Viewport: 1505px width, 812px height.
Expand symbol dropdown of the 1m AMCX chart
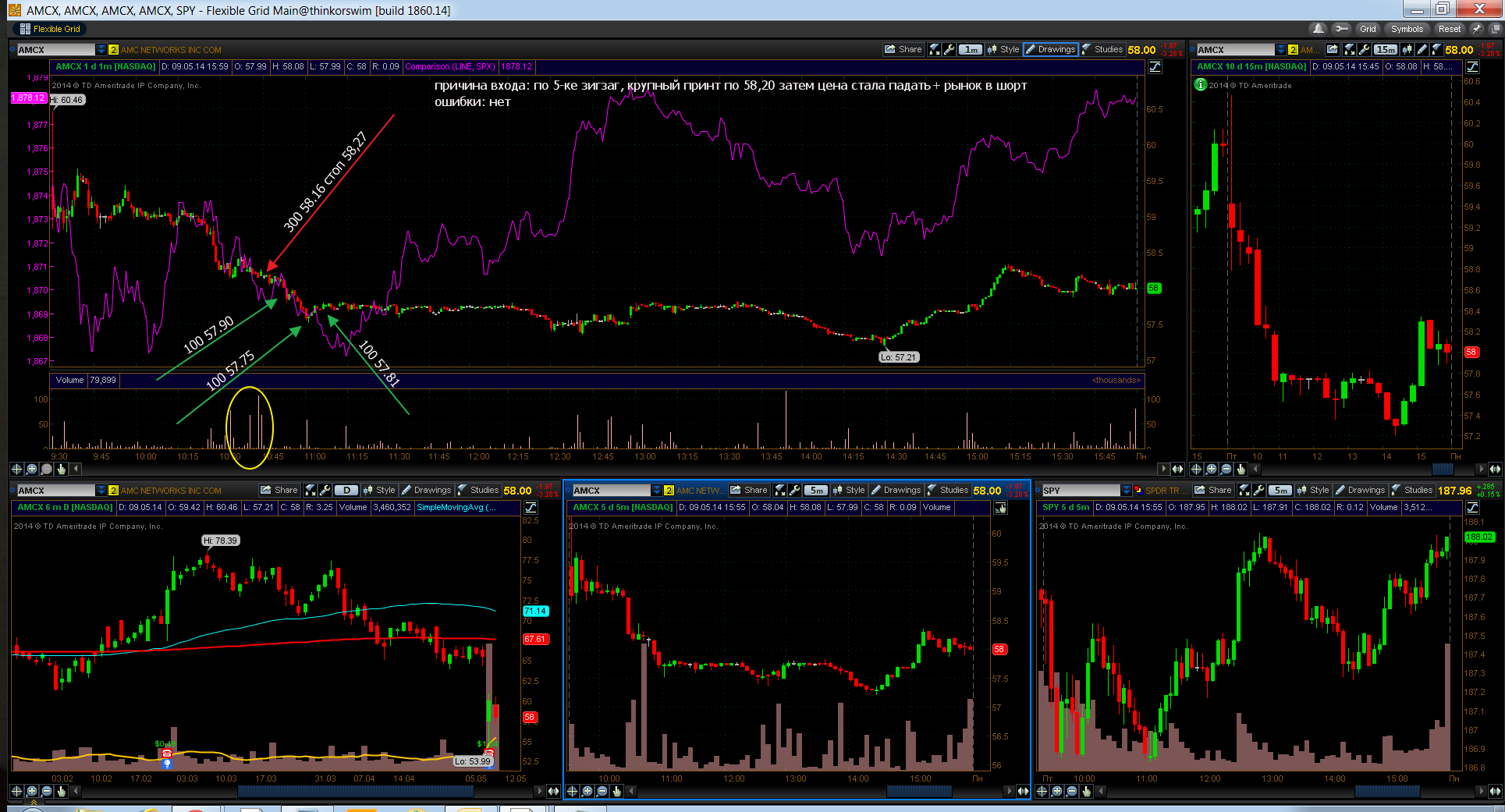tap(101, 50)
